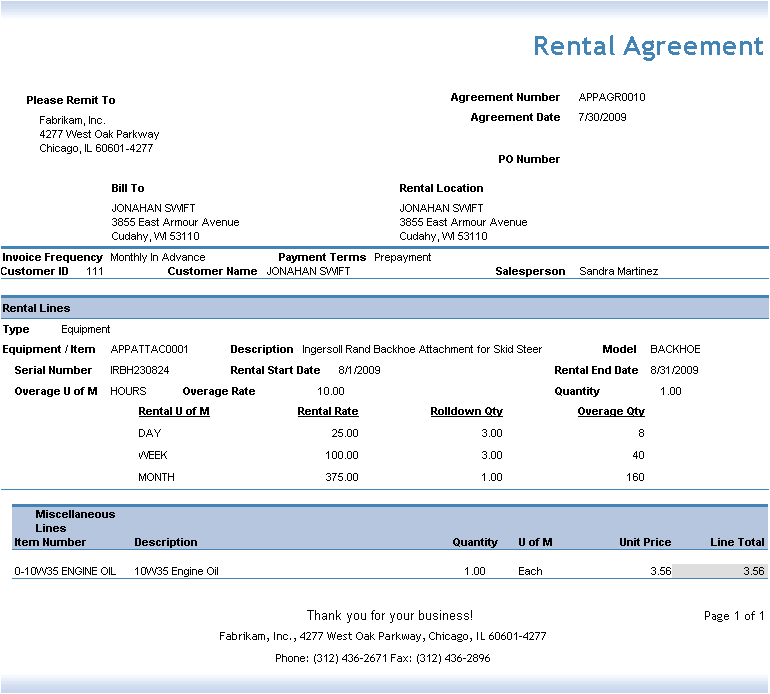
Task: Click the agreement date 7/30/2009
Action: pyautogui.click(x=603, y=118)
